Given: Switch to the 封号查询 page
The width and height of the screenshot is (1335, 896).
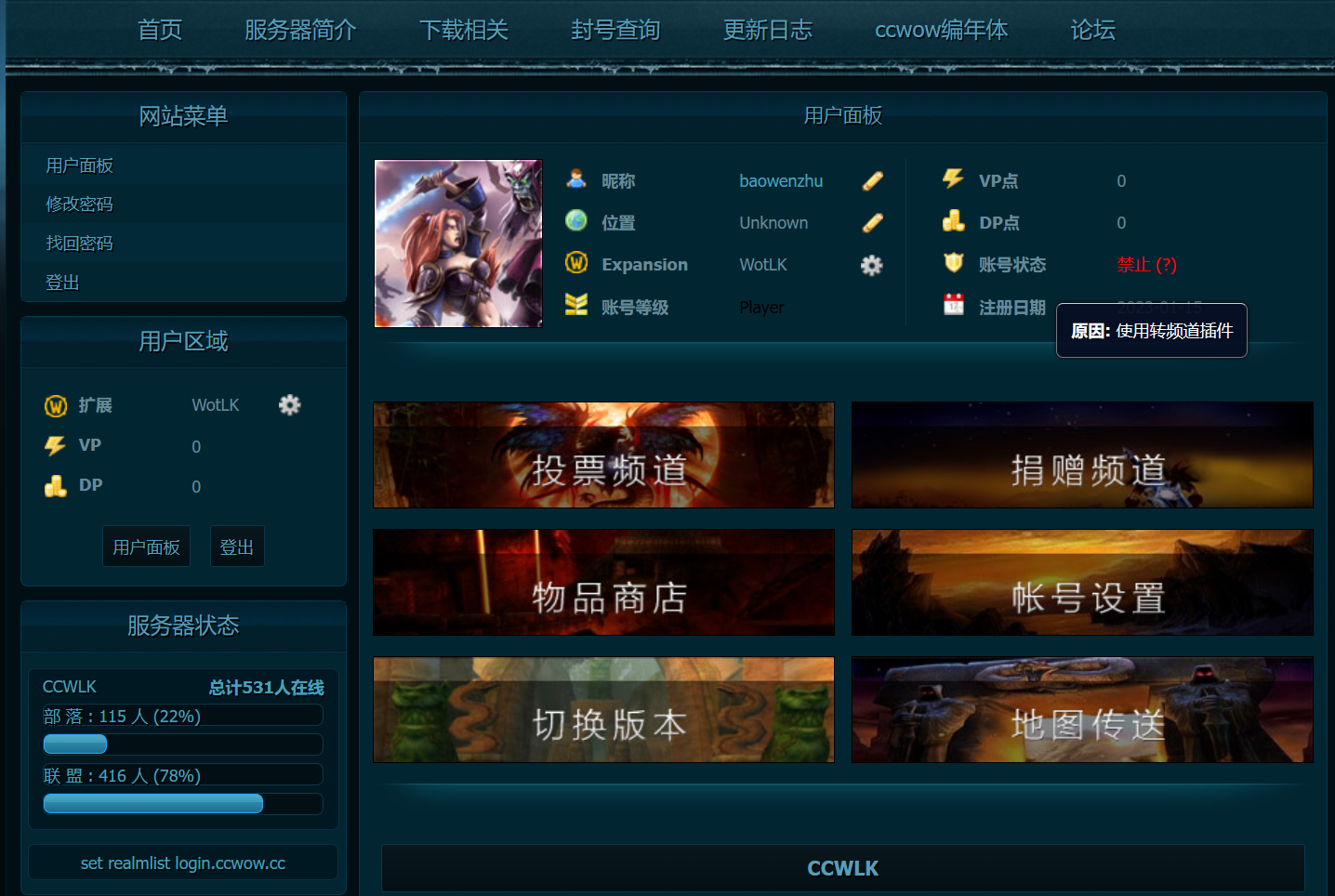Looking at the screenshot, I should 615,31.
